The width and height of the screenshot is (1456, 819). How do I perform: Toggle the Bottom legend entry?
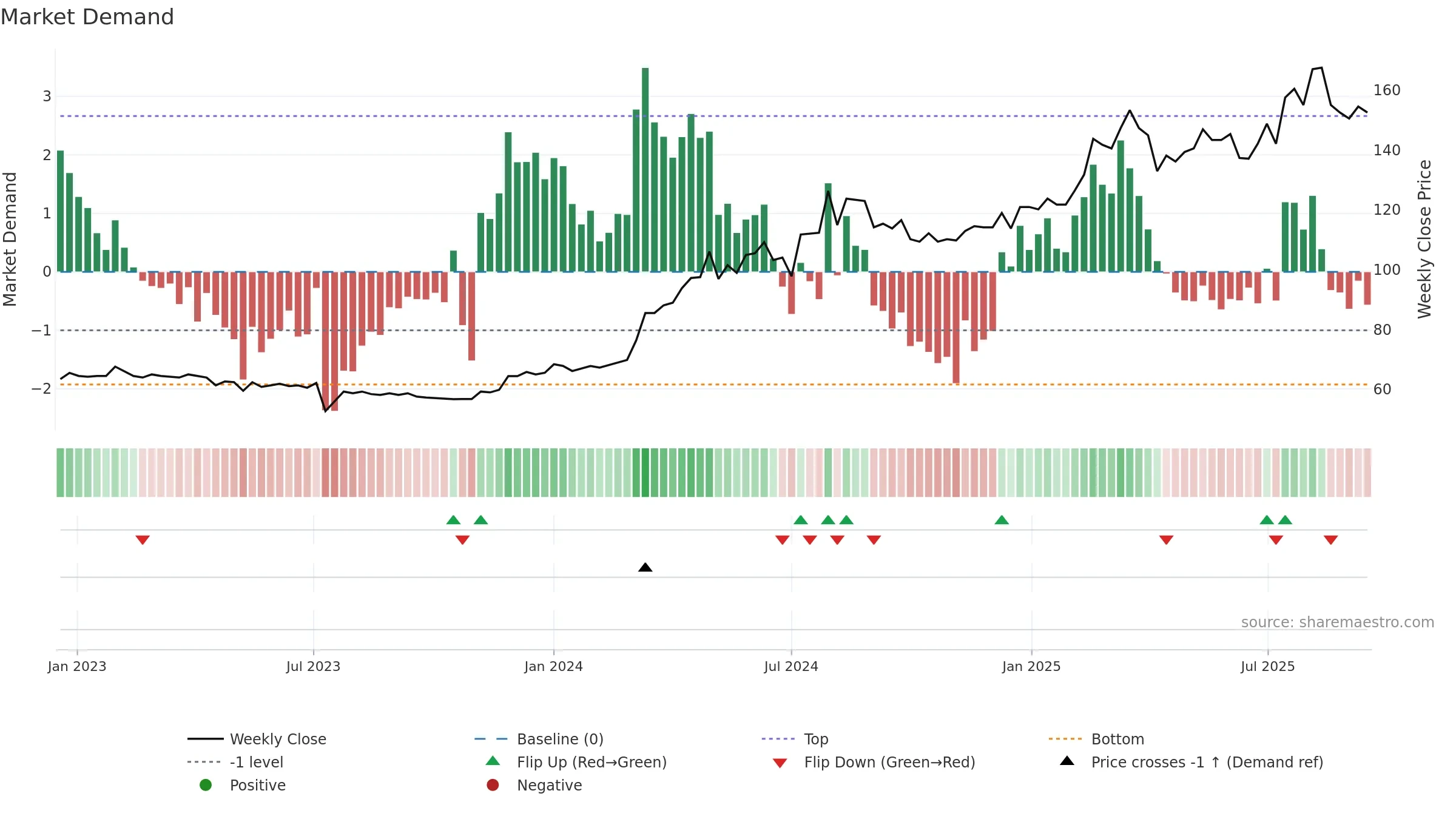coord(1096,739)
